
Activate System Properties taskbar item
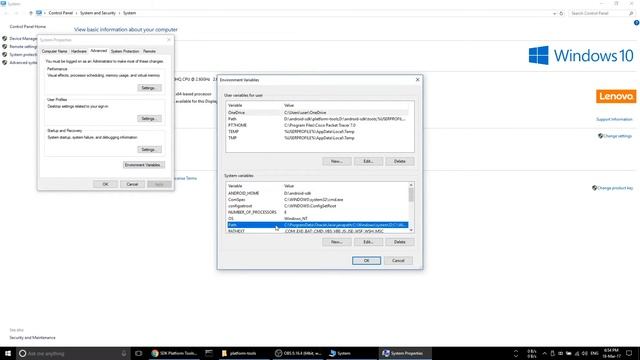click(405, 353)
